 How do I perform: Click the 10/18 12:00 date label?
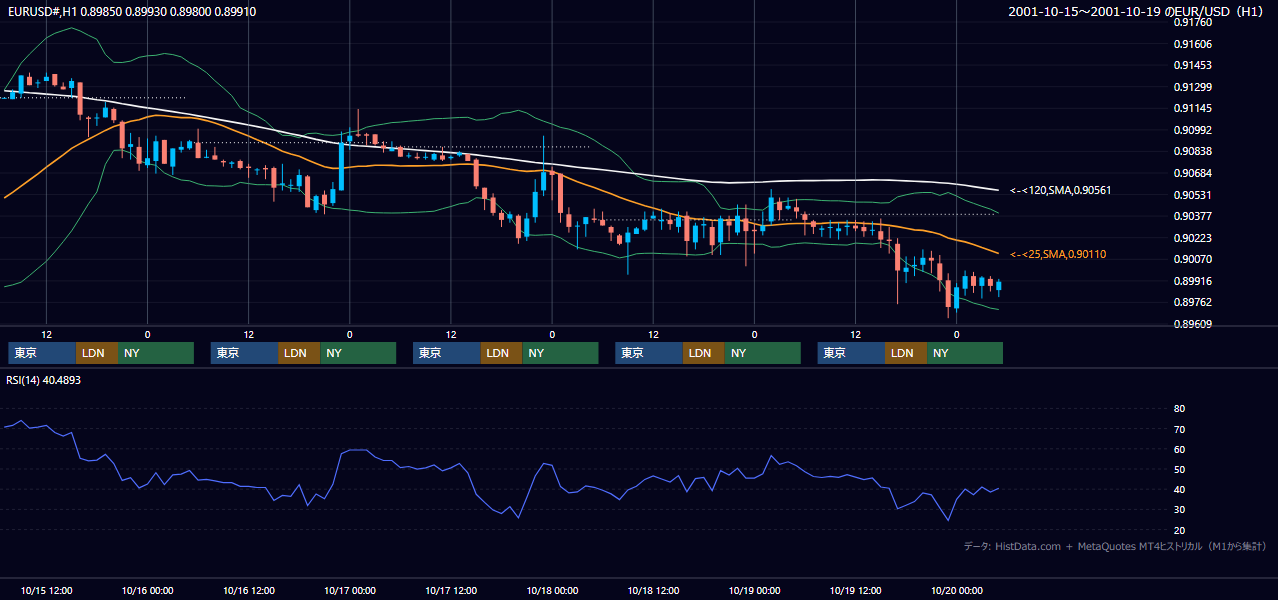(x=653, y=590)
